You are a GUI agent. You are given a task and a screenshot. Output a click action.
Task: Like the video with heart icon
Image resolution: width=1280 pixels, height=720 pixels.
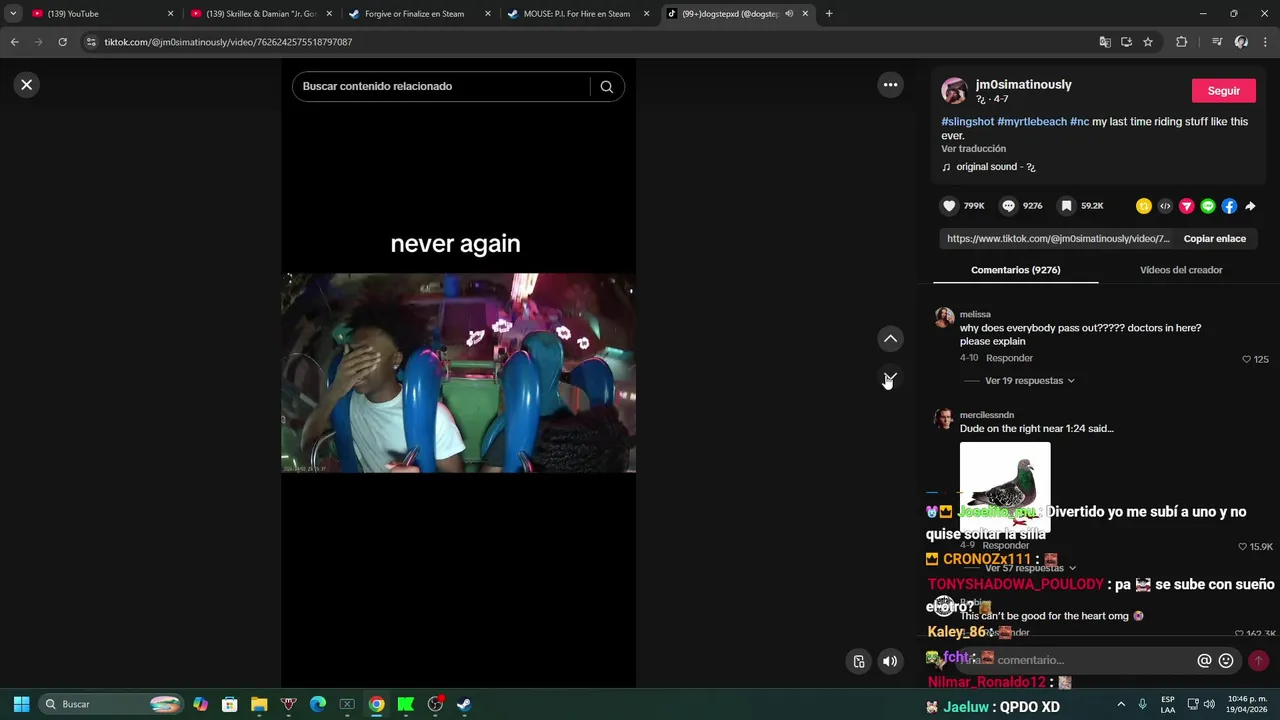point(949,206)
